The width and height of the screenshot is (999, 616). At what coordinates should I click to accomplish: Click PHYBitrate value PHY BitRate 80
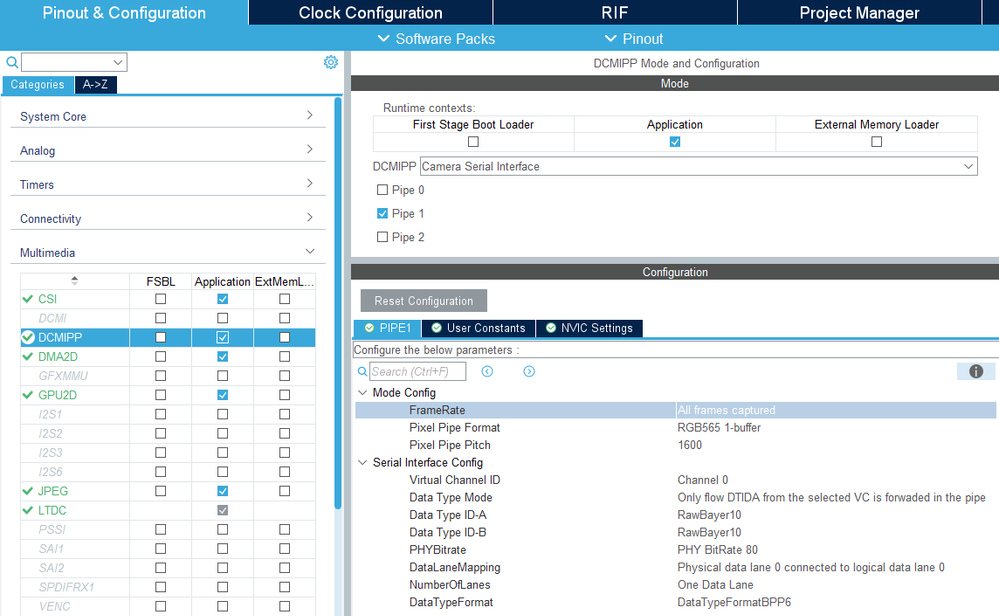(717, 550)
